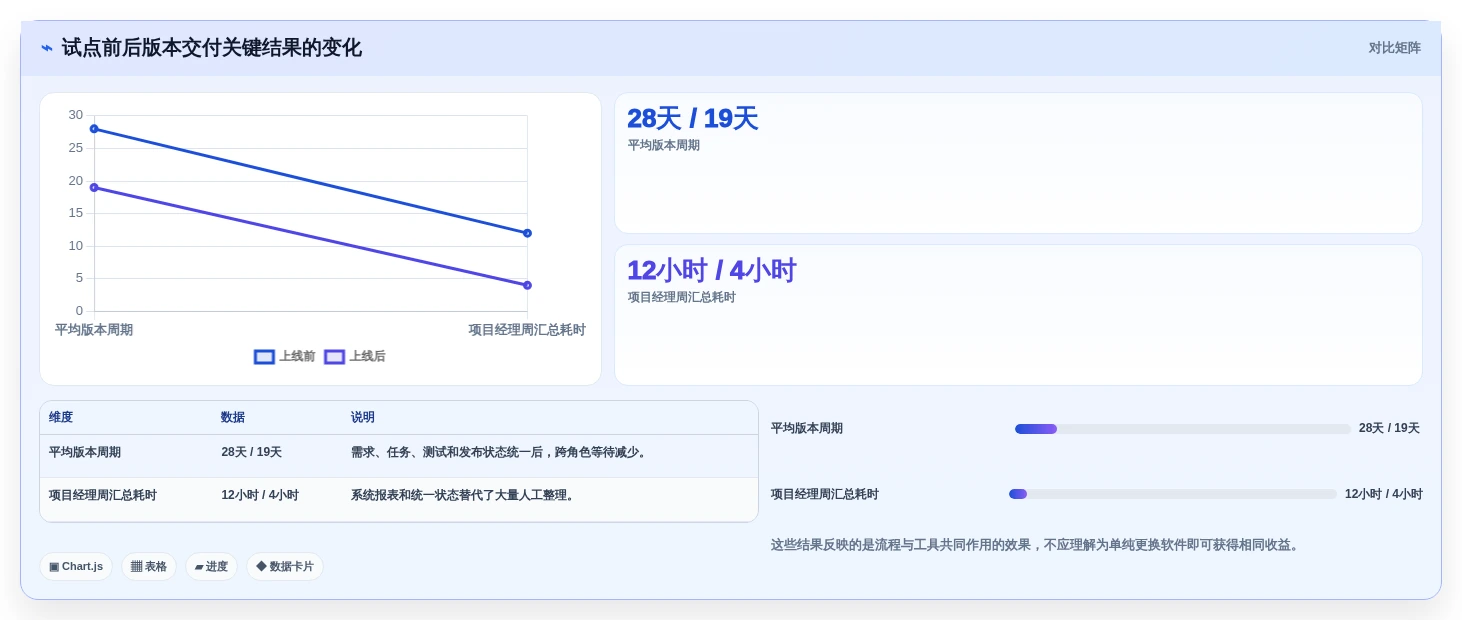
Task: Select the 进度 chip
Action: point(211,567)
